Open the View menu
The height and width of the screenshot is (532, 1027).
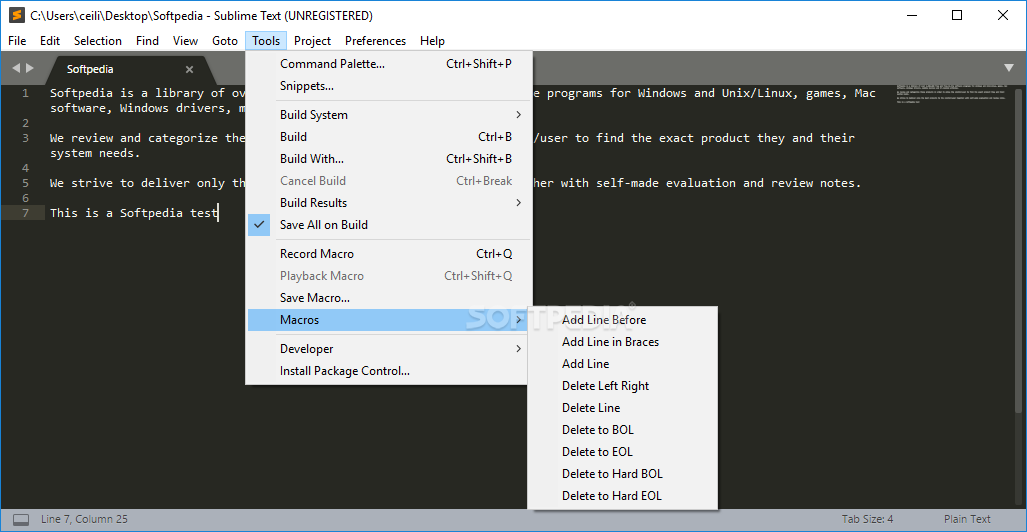point(185,41)
